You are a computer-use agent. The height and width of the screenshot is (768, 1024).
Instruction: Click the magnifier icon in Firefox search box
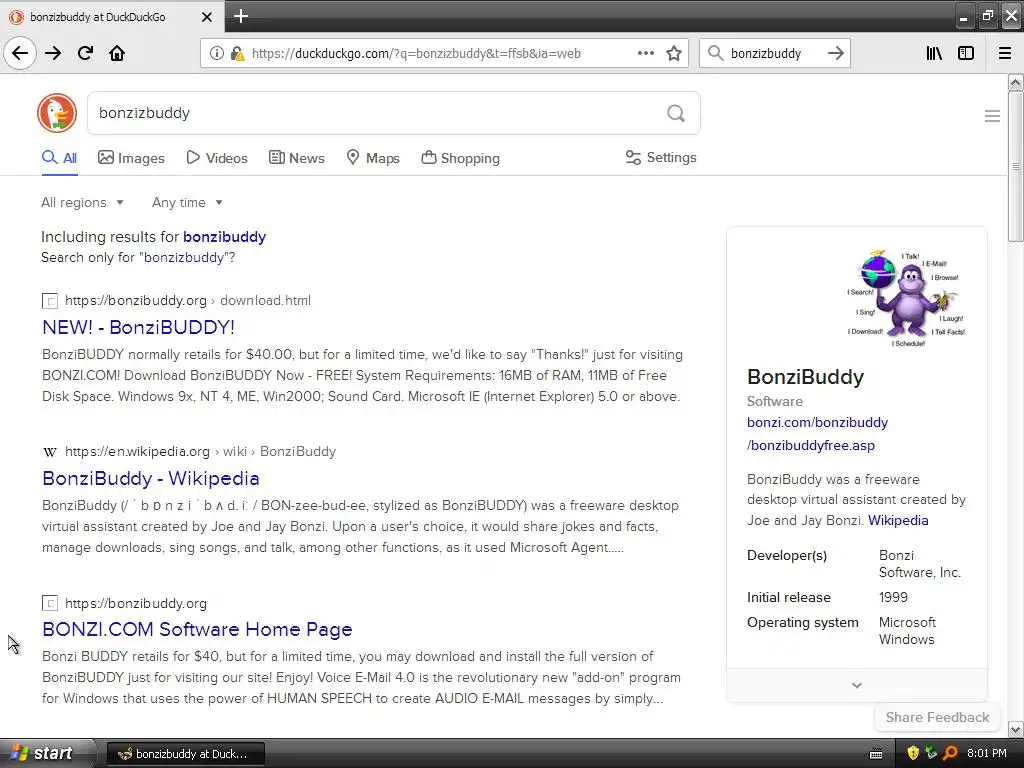tap(716, 53)
